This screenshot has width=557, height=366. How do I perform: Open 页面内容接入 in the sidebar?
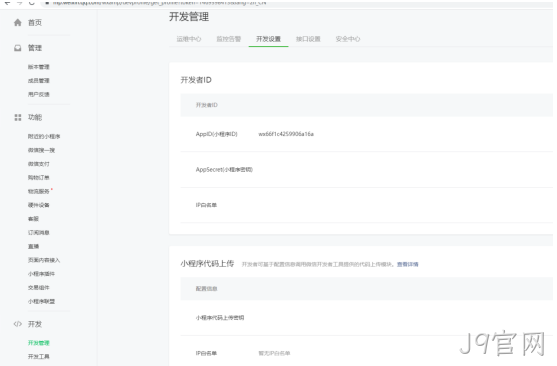tap(44, 260)
